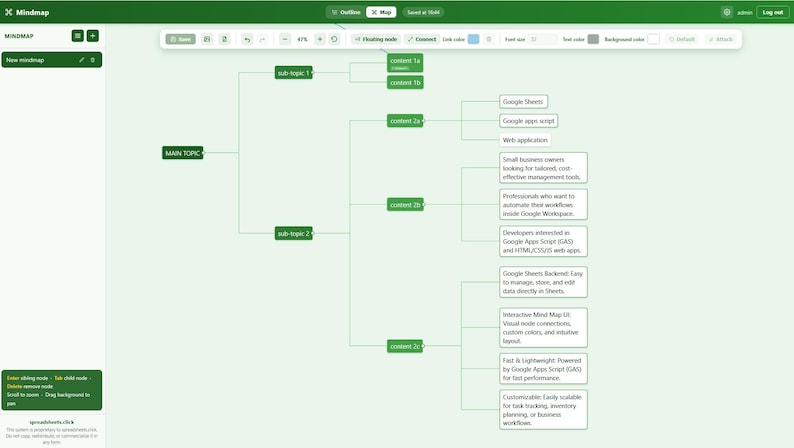Zoom out with the minus icon

(285, 39)
